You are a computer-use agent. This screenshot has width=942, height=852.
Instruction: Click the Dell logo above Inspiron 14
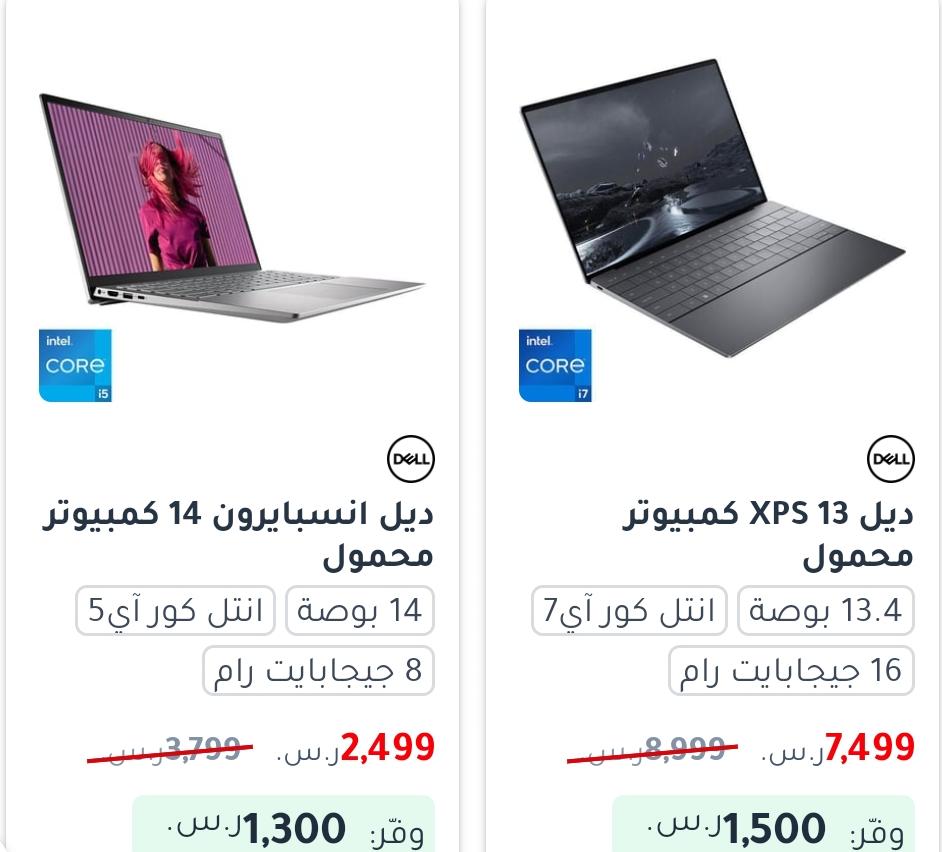point(410,459)
